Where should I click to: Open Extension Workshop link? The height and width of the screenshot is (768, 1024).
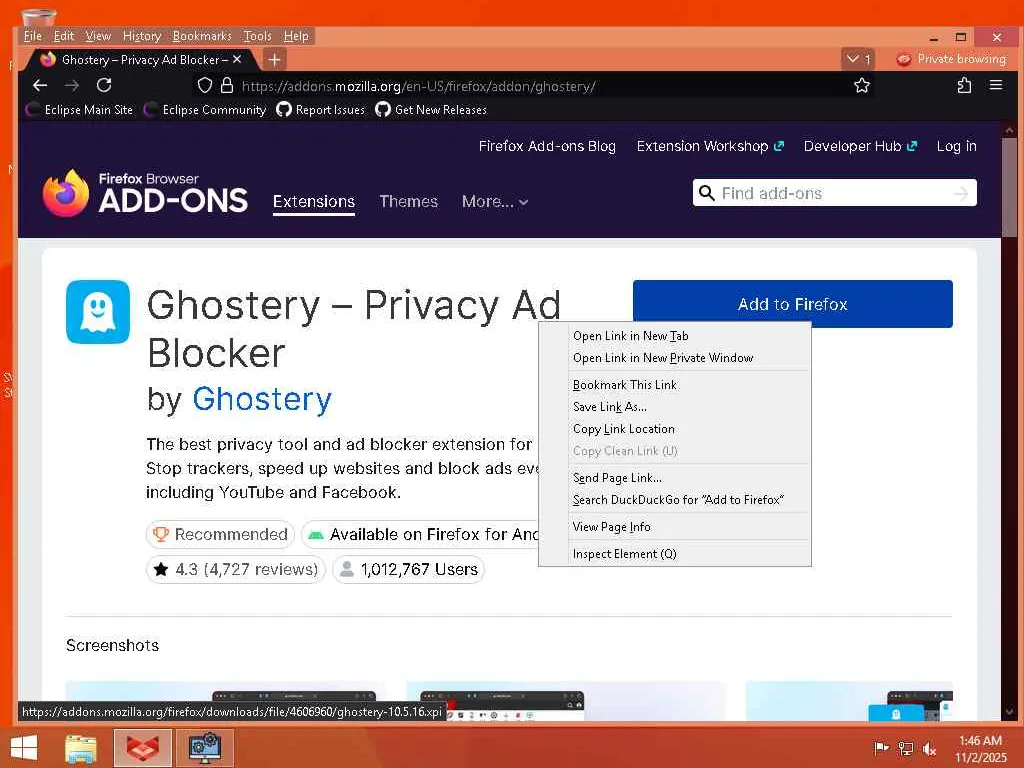pyautogui.click(x=710, y=146)
